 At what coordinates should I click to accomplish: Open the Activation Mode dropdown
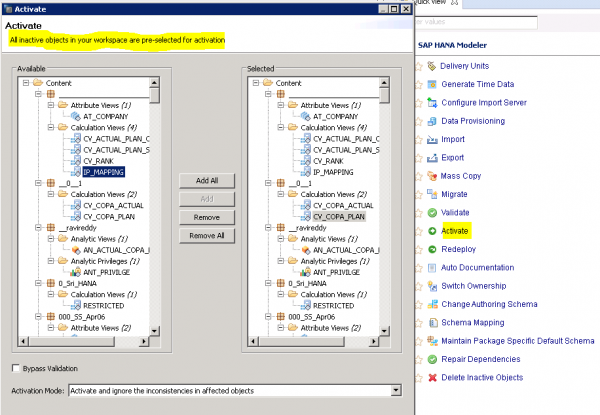tap(396, 391)
